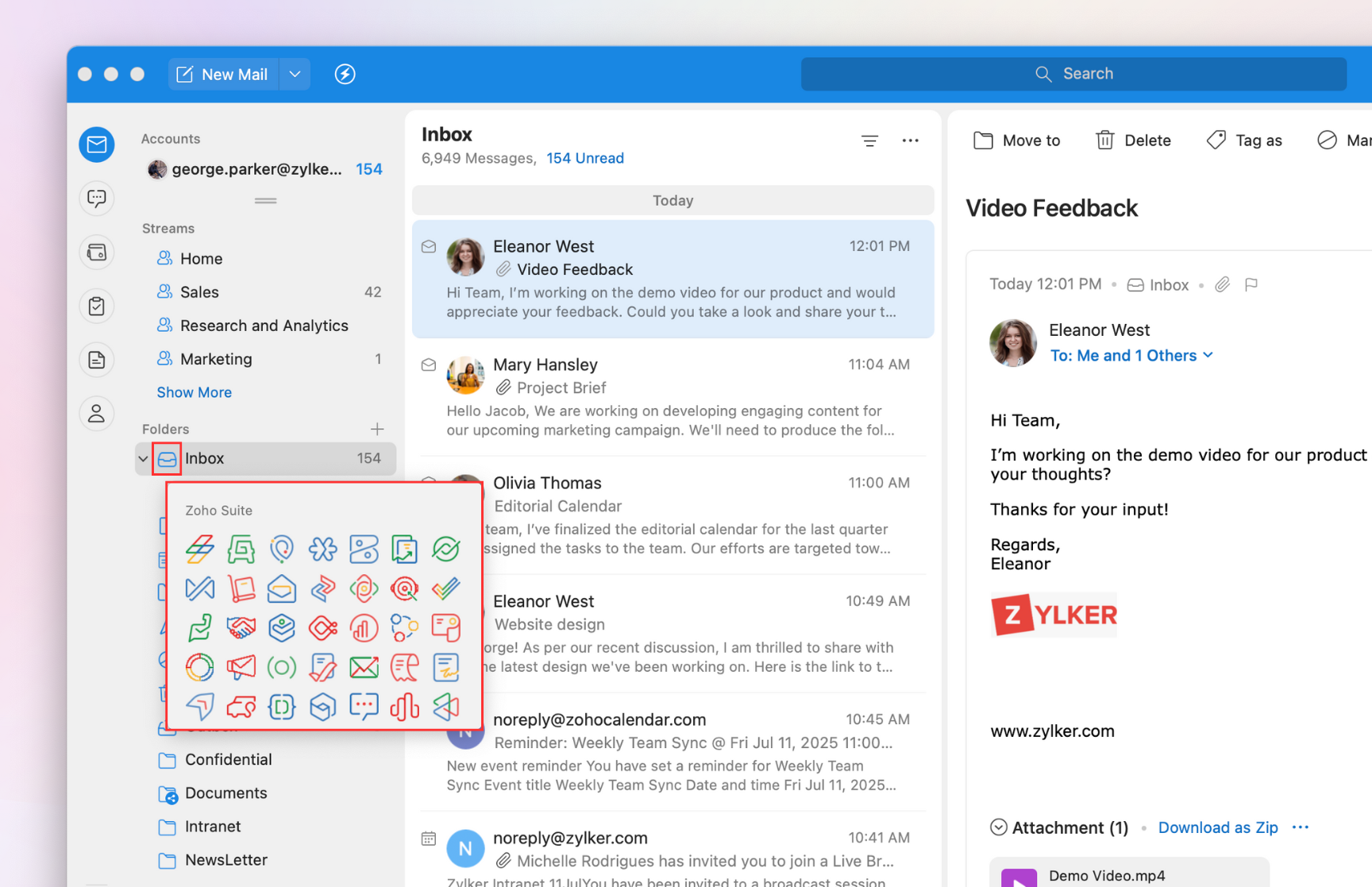Image resolution: width=1372 pixels, height=887 pixels.
Task: Open the green envelope with arrow app
Action: tap(364, 667)
